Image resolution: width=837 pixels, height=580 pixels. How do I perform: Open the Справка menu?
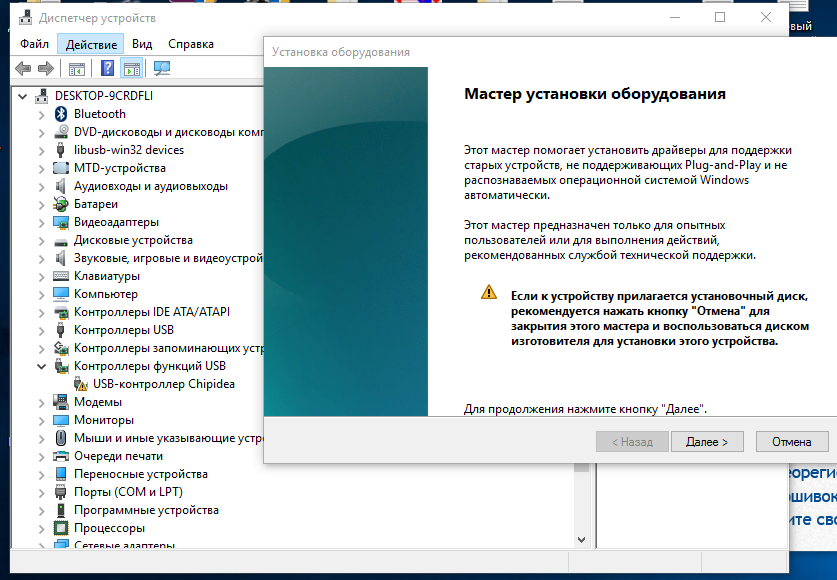(191, 44)
